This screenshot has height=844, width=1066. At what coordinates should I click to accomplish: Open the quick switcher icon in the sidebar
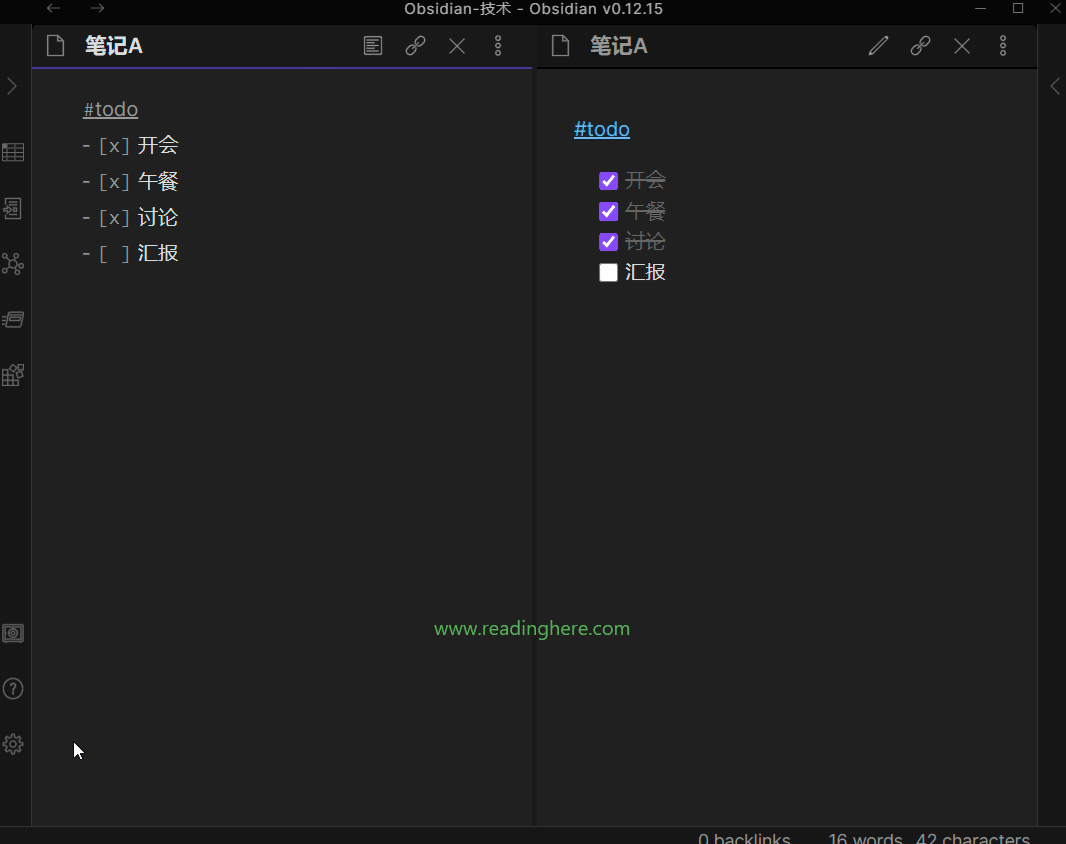coord(13,208)
